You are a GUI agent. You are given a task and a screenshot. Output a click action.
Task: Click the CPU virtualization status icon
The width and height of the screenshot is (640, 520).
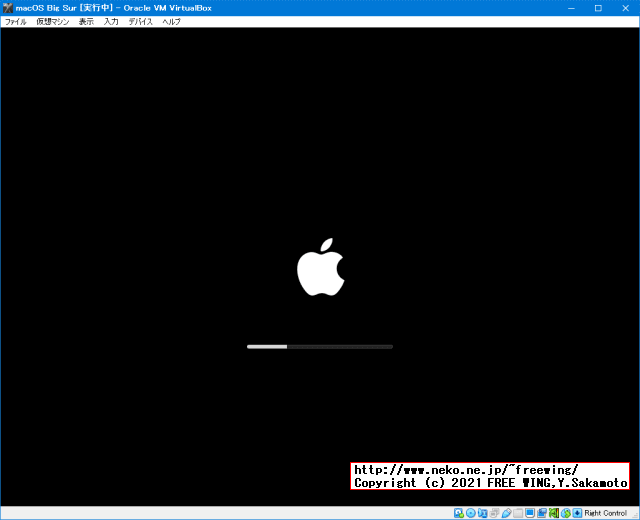pos(554,513)
